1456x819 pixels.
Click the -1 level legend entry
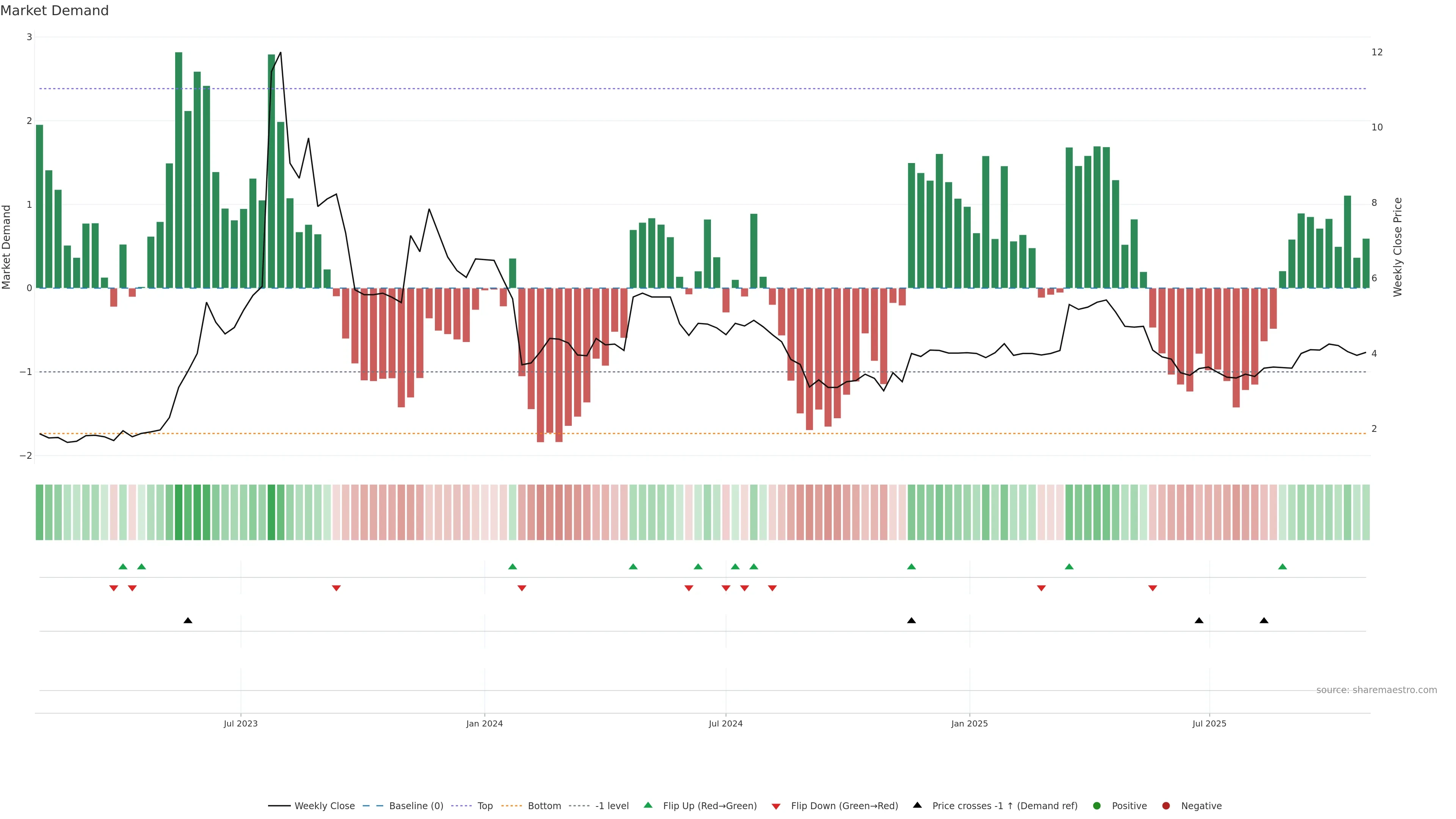coord(612,806)
